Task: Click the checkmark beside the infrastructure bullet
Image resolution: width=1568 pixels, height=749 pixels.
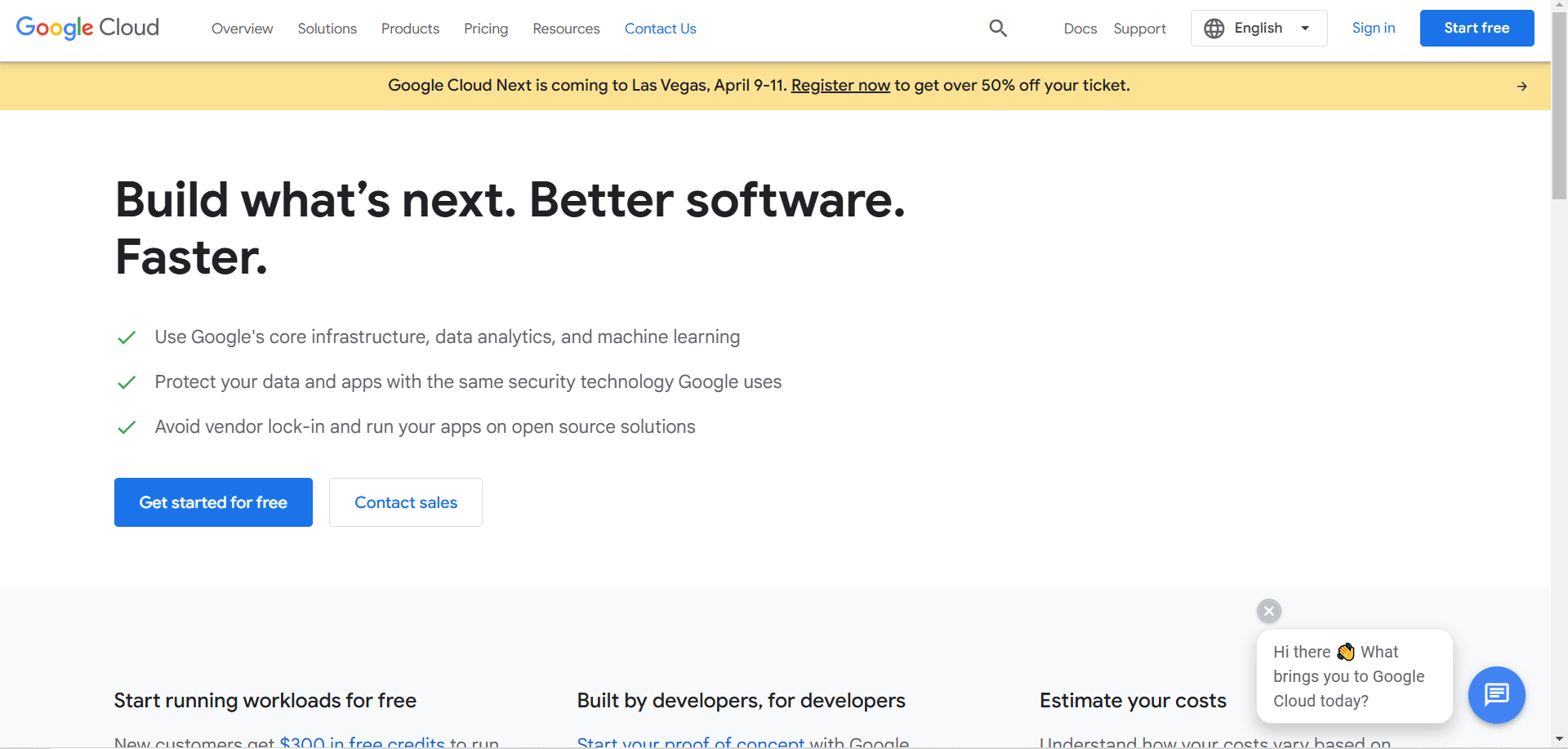Action: [127, 337]
